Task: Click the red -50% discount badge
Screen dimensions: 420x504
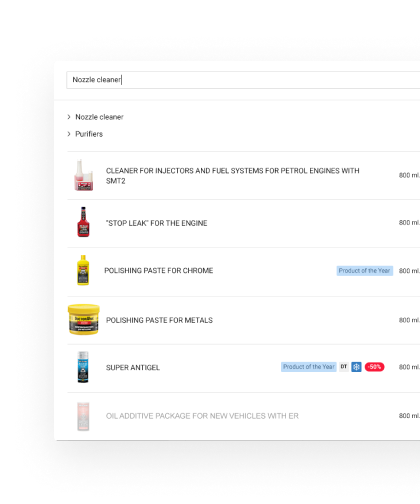Action: pos(375,367)
